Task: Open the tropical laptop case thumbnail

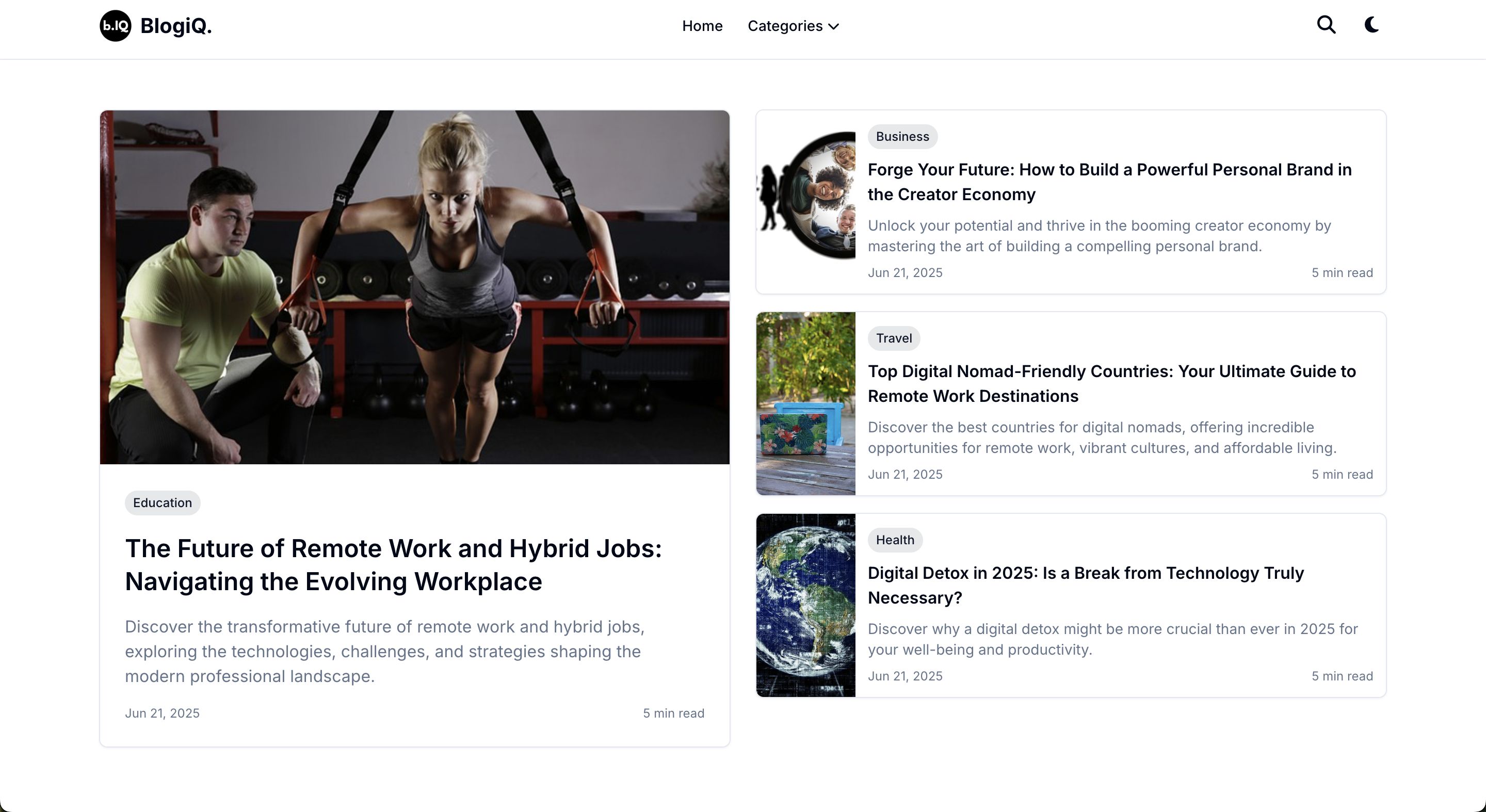Action: (806, 404)
